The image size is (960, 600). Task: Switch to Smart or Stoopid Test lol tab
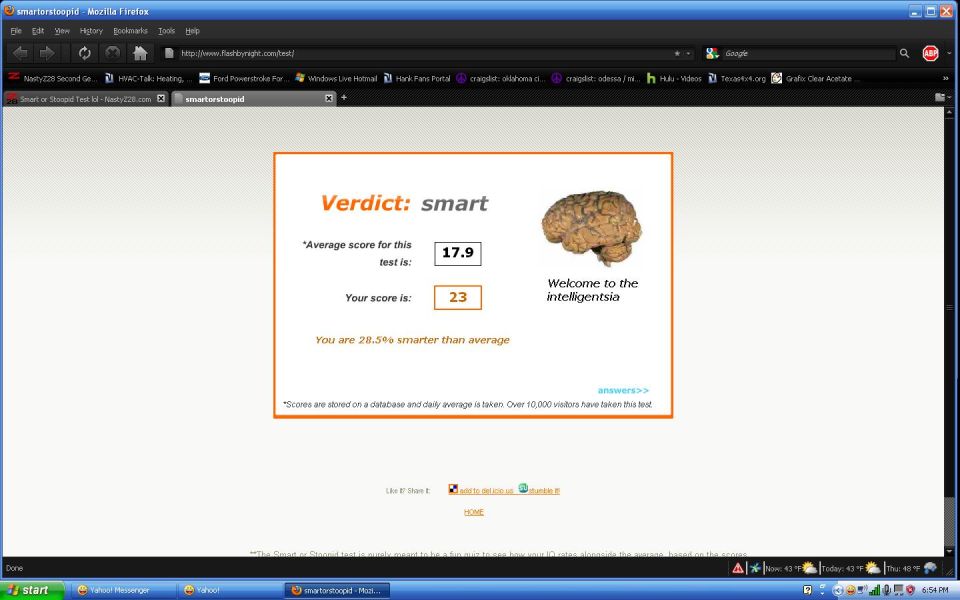coord(86,99)
